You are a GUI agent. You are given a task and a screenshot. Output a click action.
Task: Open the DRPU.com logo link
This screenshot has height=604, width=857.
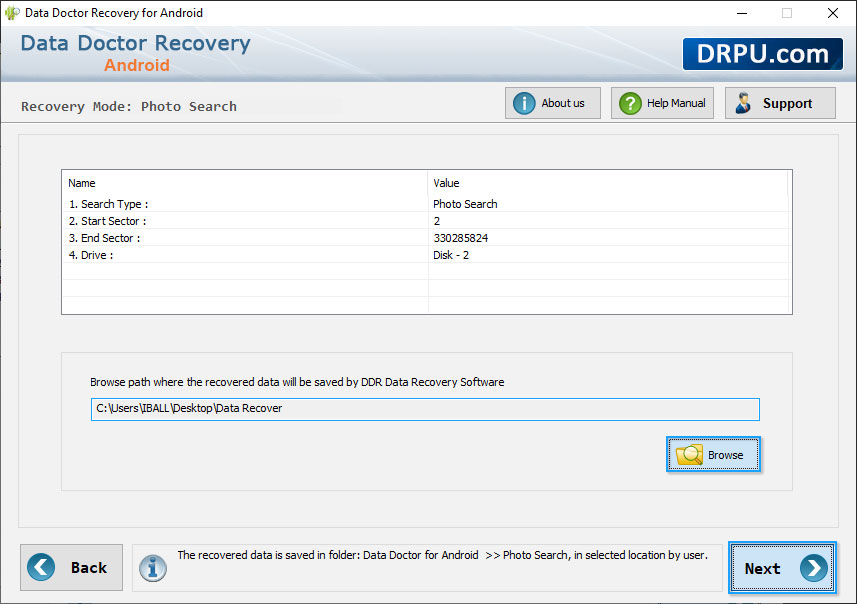[762, 54]
